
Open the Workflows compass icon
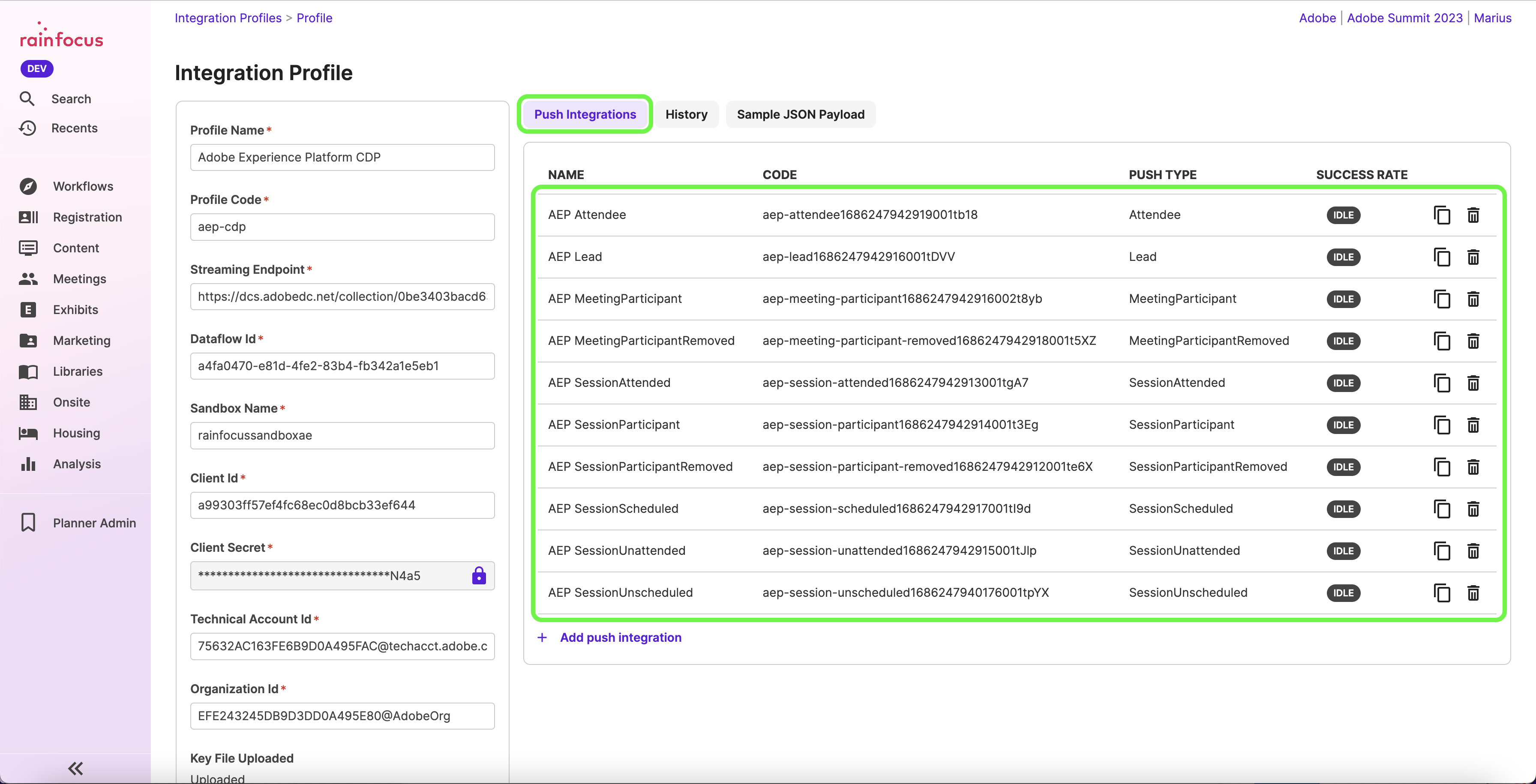click(x=28, y=186)
